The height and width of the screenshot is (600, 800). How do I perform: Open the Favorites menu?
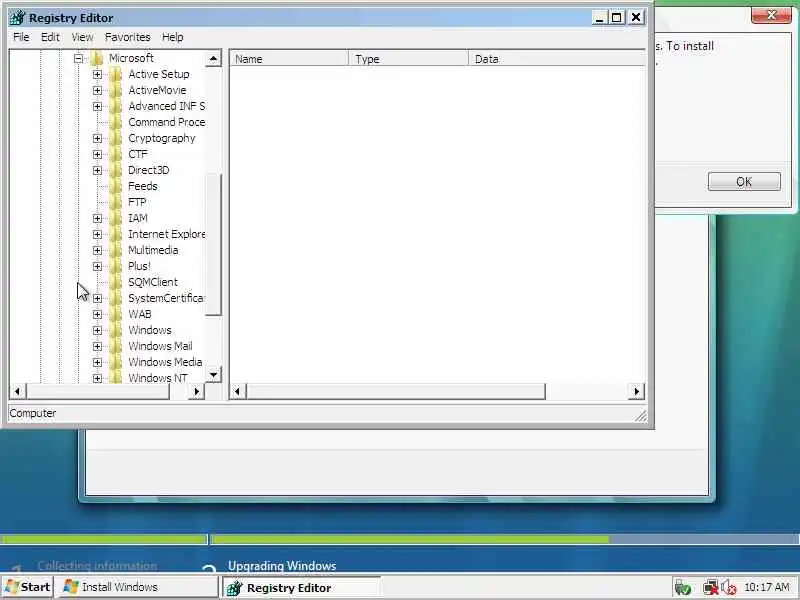[x=128, y=37]
